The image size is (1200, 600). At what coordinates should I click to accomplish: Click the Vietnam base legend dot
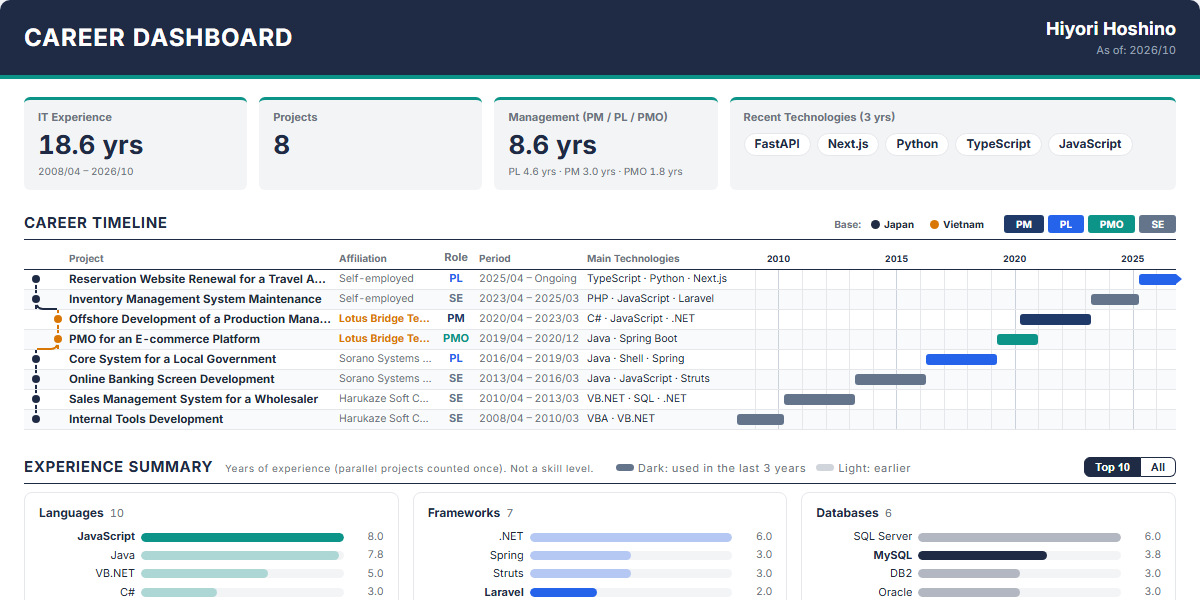934,225
